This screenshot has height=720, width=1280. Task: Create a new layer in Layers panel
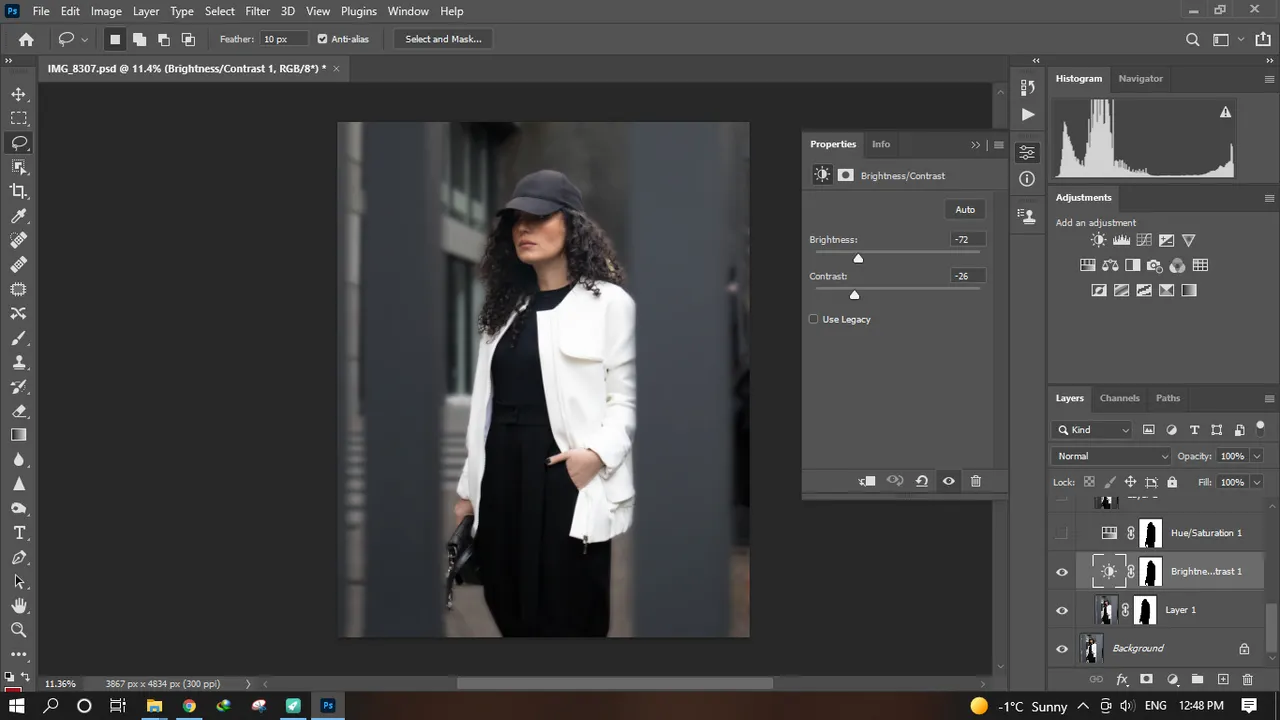click(x=1223, y=679)
